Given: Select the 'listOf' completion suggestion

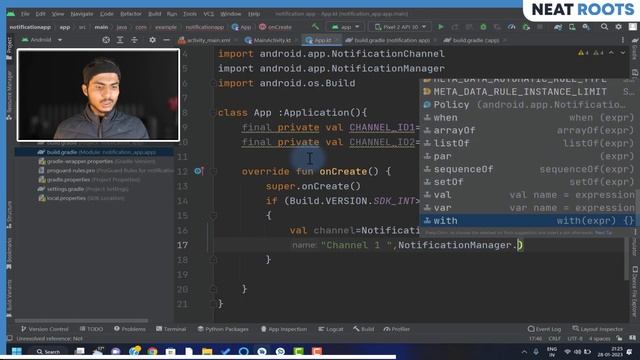Looking at the screenshot, I should coord(529,143).
